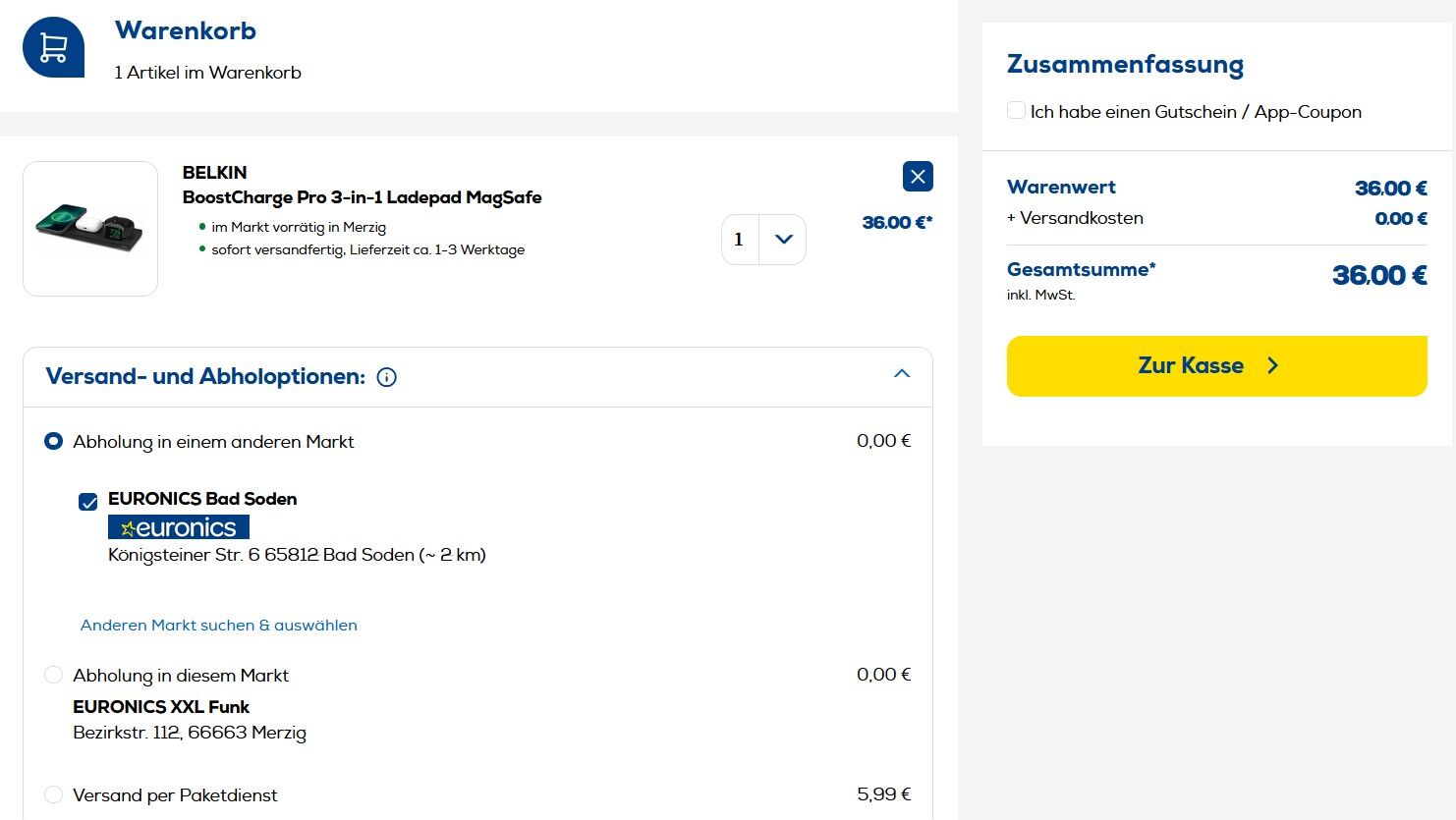Image resolution: width=1456 pixels, height=820 pixels.
Task: Proceed with Zur Kasse button
Action: (1191, 366)
